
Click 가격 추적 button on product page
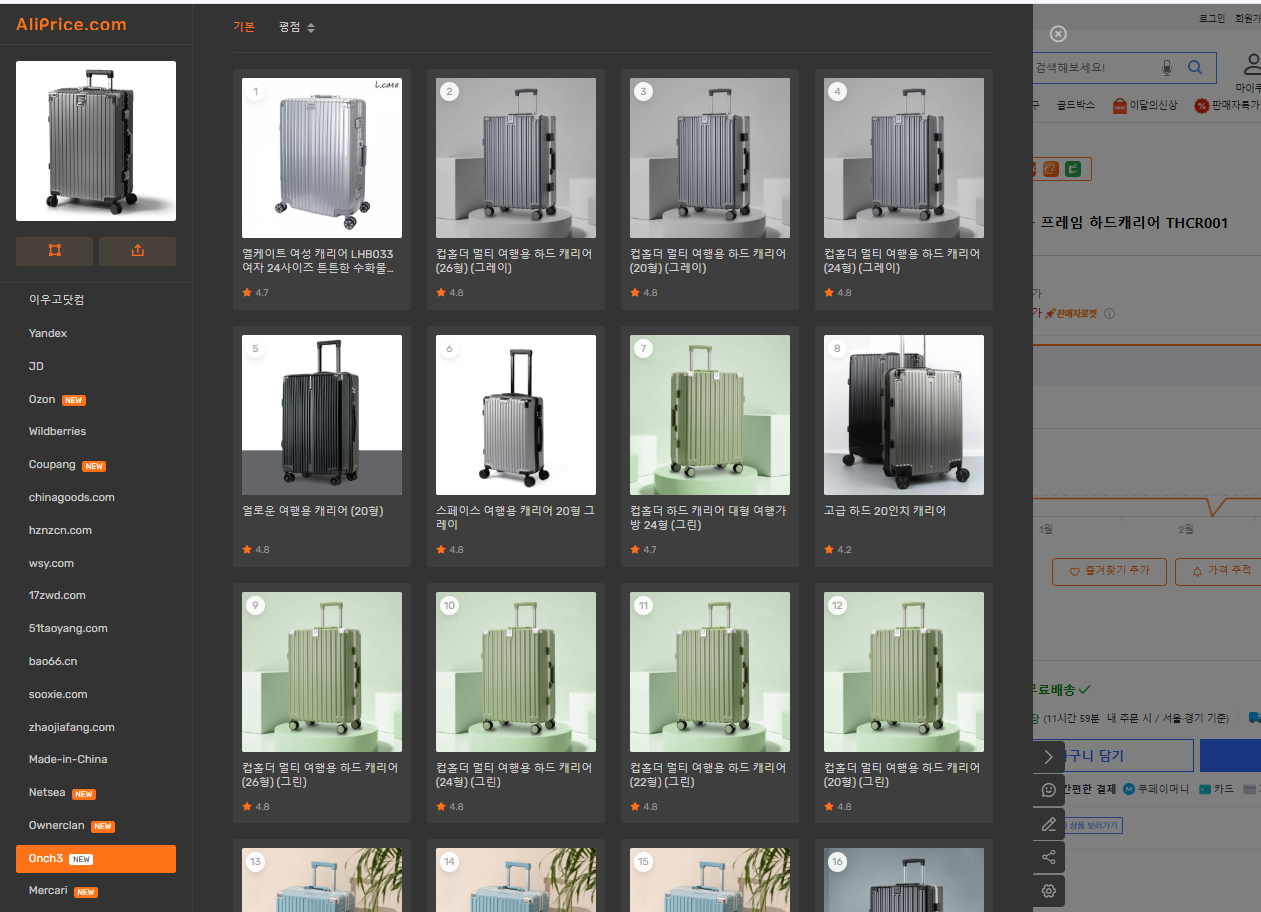(x=1219, y=572)
